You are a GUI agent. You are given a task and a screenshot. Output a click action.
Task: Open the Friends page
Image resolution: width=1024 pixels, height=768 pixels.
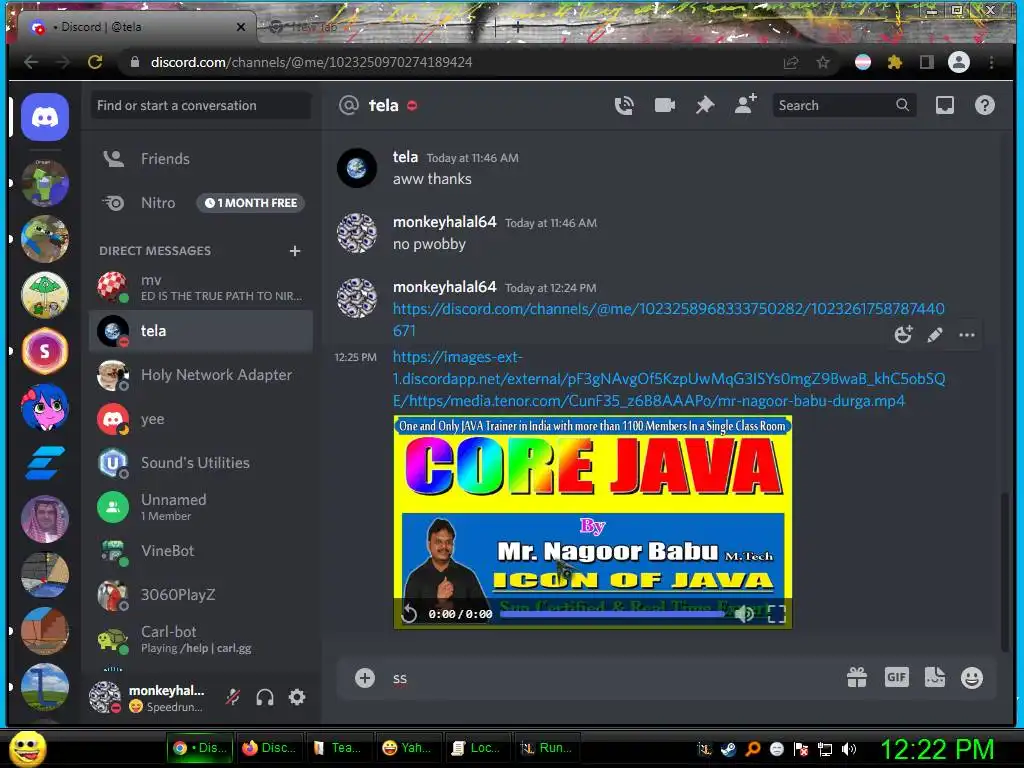click(201, 159)
